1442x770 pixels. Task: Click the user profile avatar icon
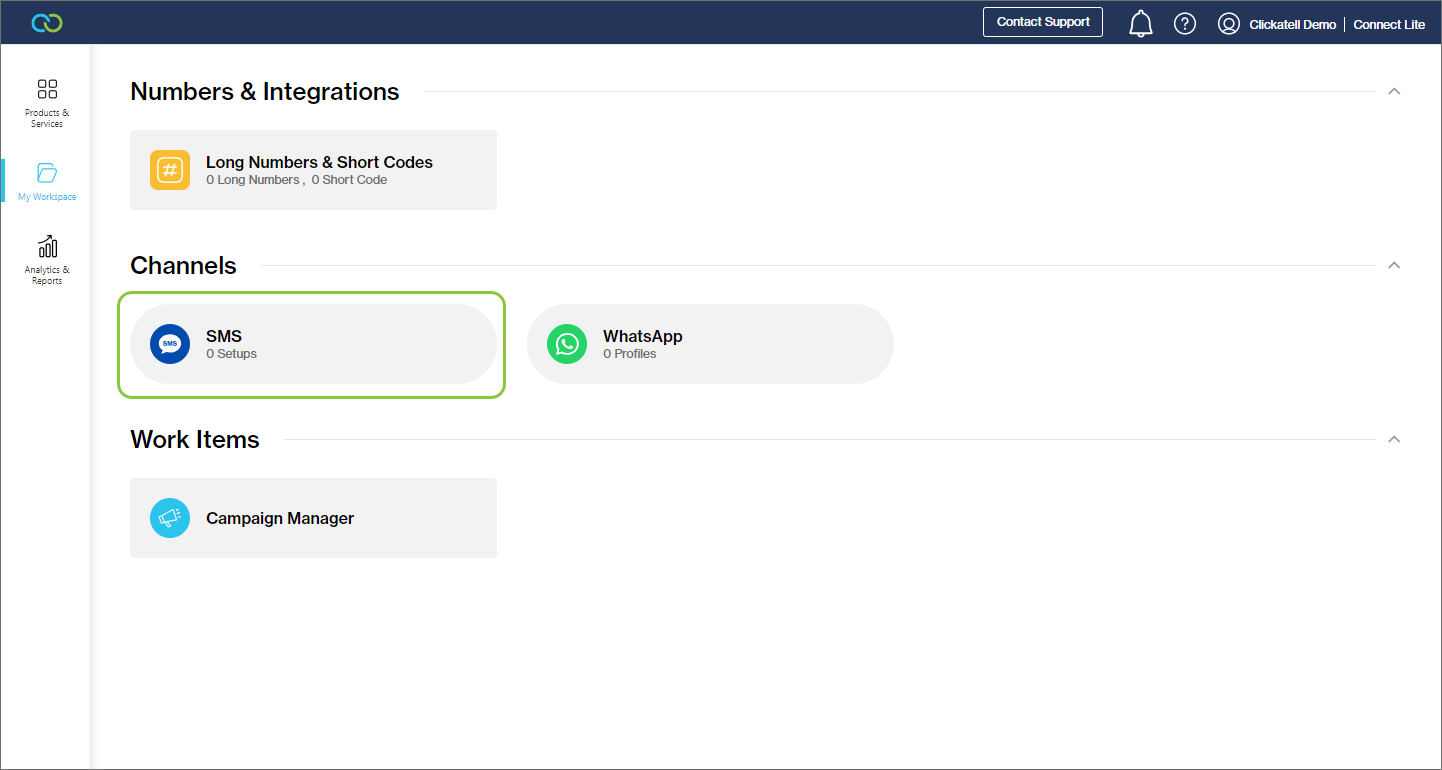click(x=1229, y=24)
